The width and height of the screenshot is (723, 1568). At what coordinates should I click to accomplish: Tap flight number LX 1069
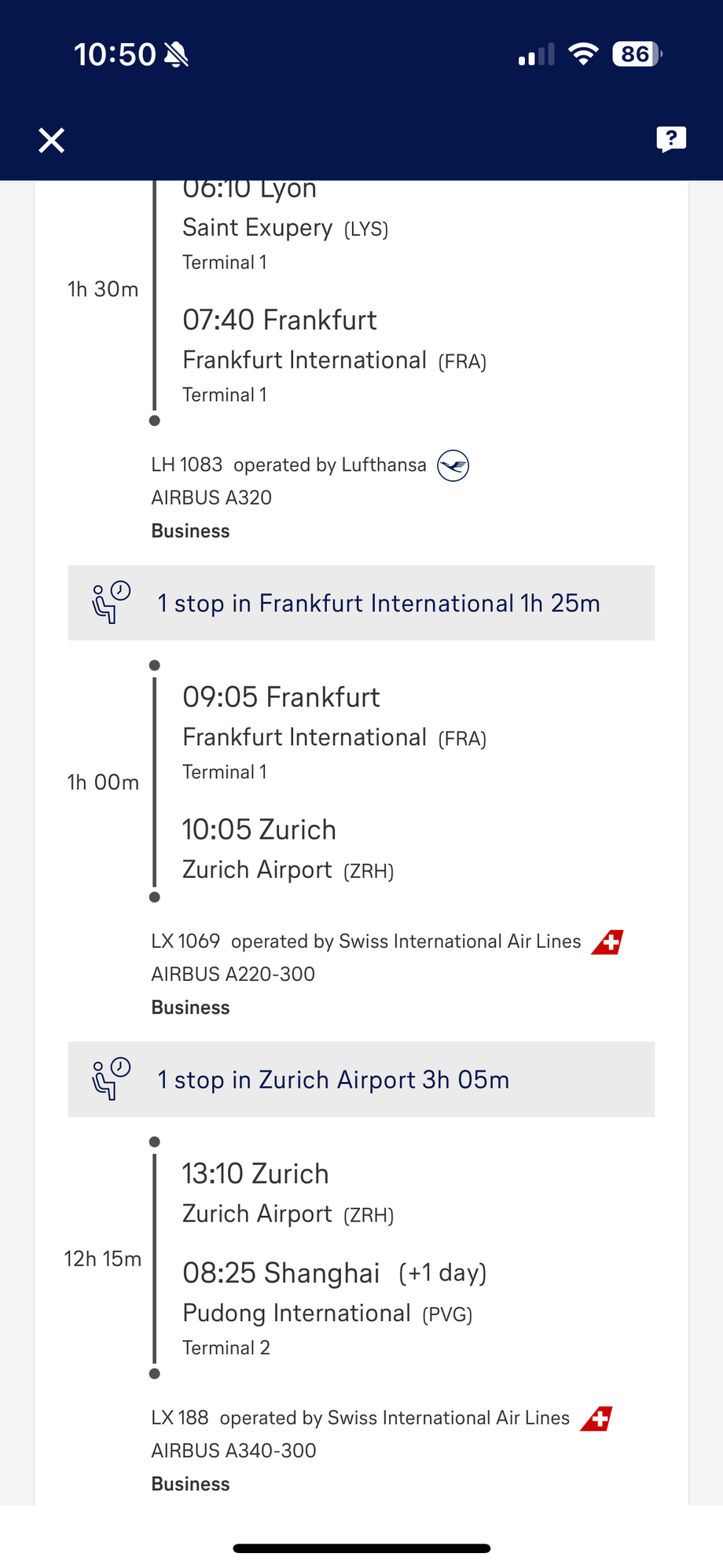[x=185, y=941]
